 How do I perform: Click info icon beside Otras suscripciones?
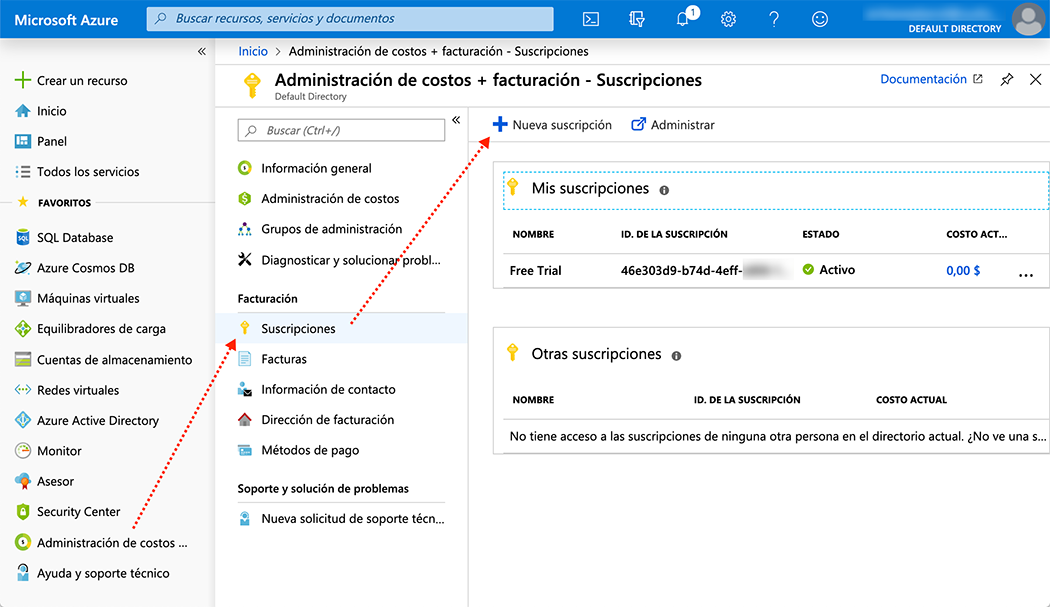tap(676, 356)
